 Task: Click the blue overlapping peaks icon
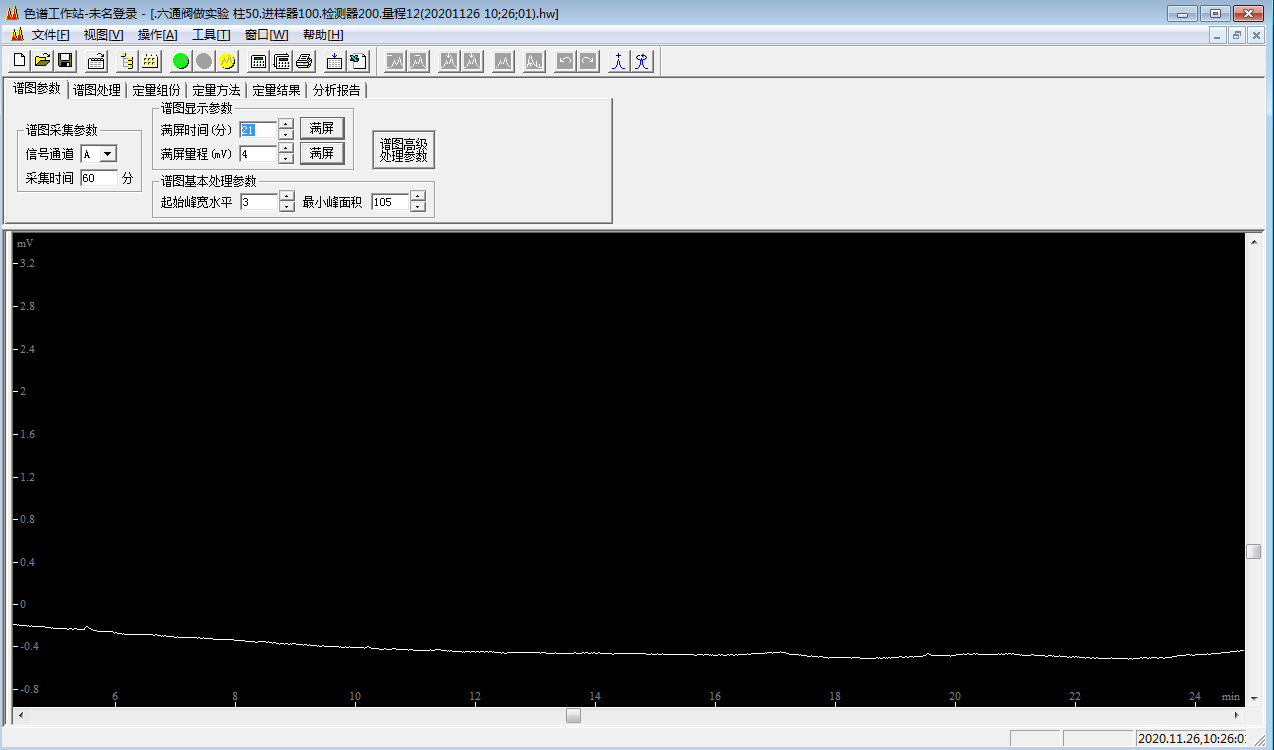point(643,61)
